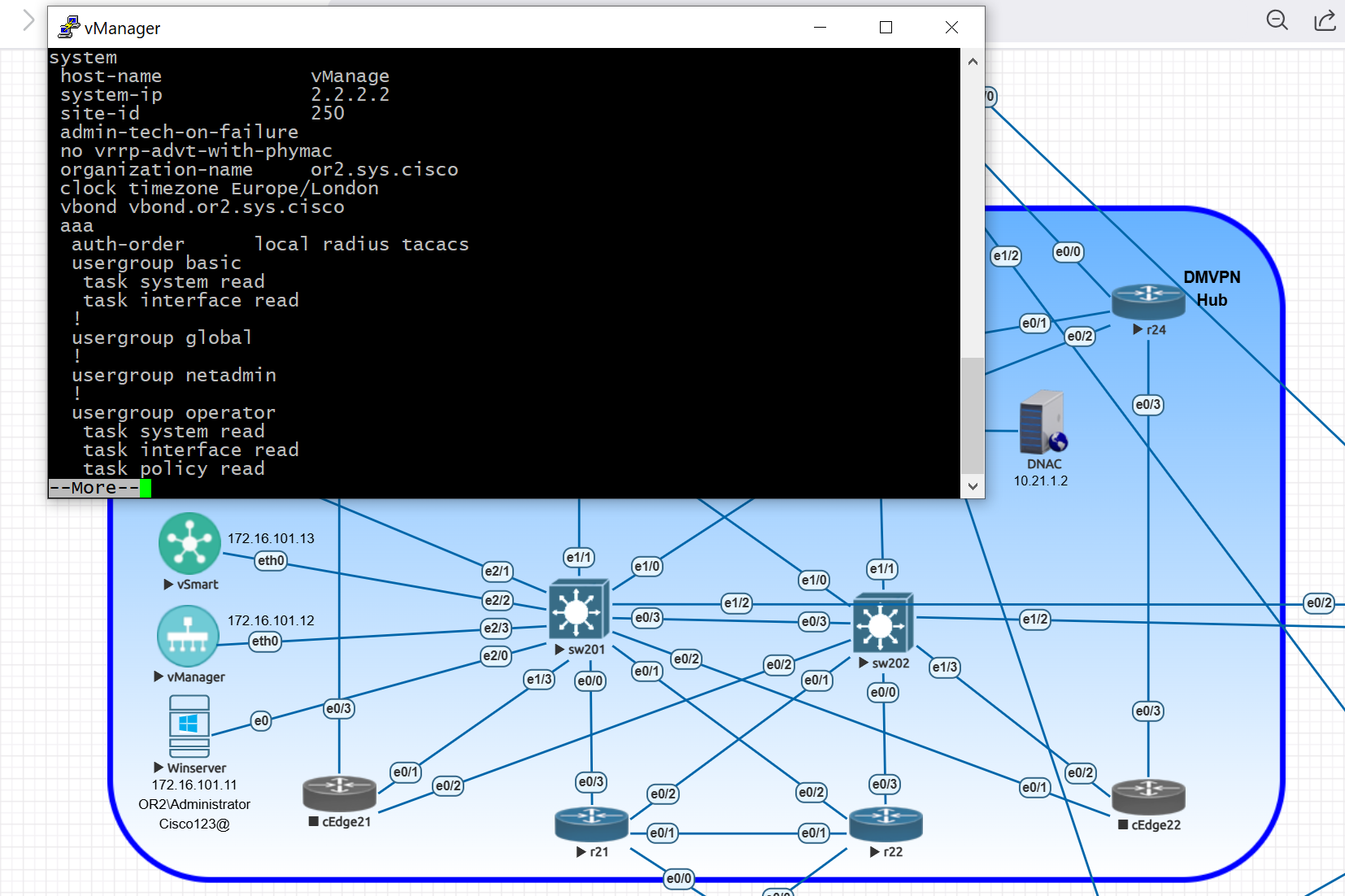Screen dimensions: 1345x896
Task: Click the terminal vertical scrollbar thumb
Action: tap(973, 415)
